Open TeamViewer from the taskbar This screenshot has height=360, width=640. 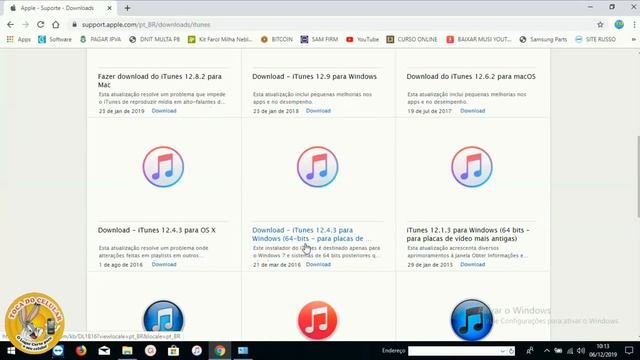click(x=58, y=351)
